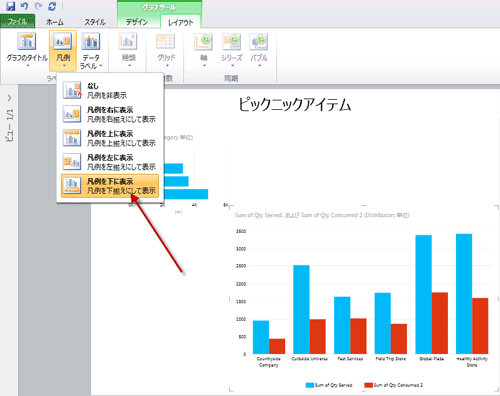The width and height of the screenshot is (500, 396).
Task: Click the データラベル data labels icon
Action: (x=91, y=42)
